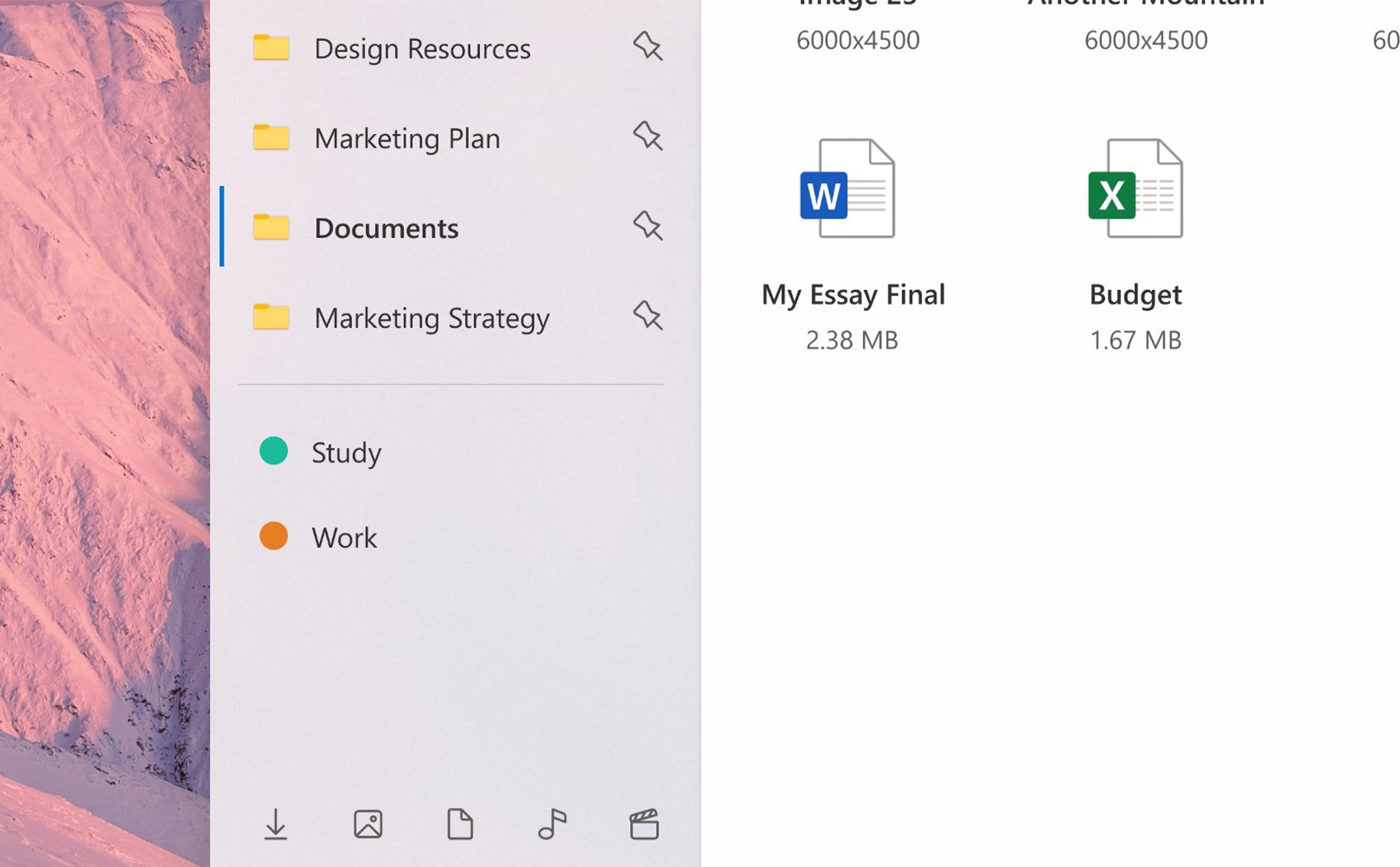
Task: Toggle pin icon on Marketing Plan
Action: [x=649, y=136]
